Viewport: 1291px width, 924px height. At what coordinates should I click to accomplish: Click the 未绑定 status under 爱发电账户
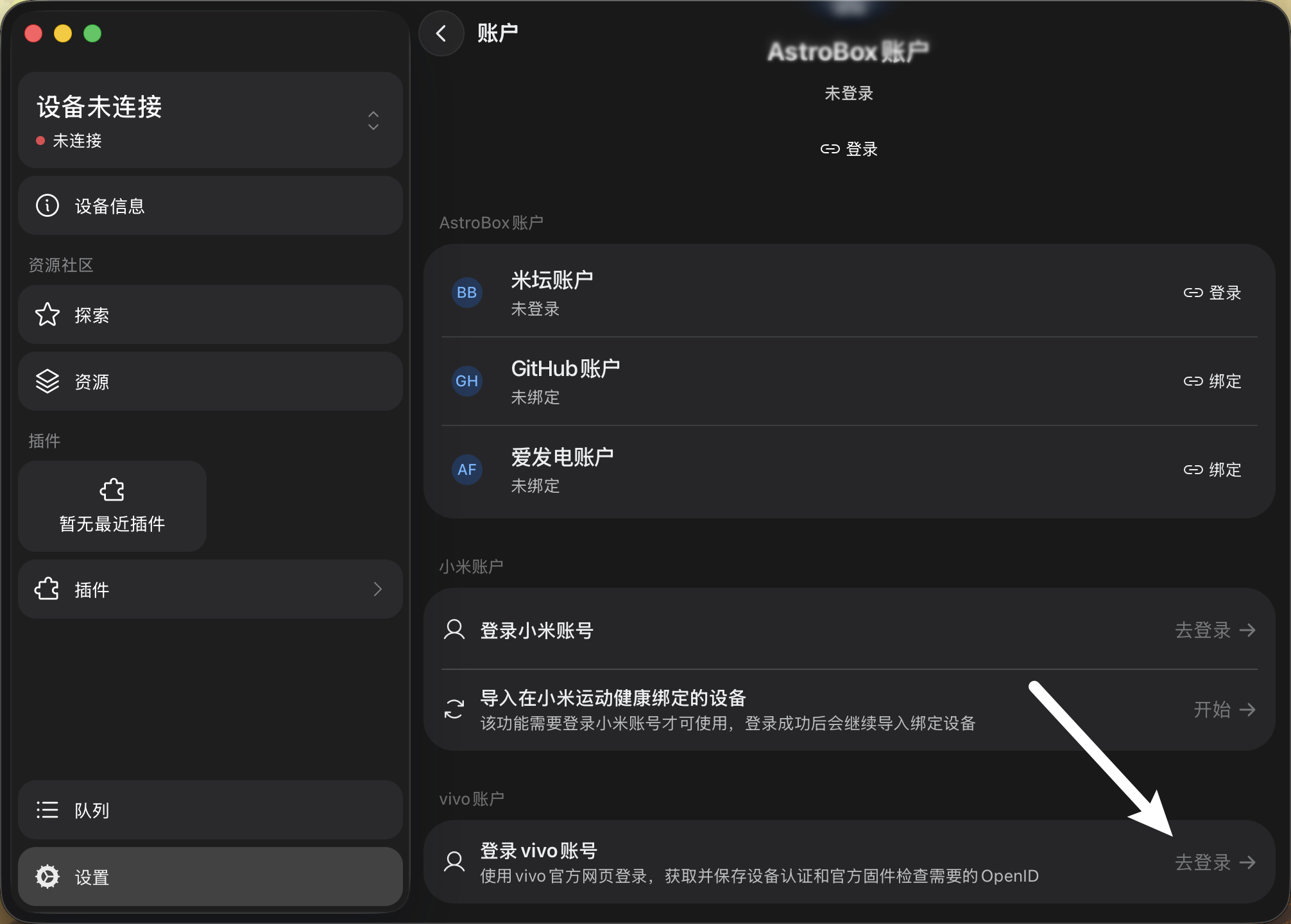pyautogui.click(x=535, y=486)
